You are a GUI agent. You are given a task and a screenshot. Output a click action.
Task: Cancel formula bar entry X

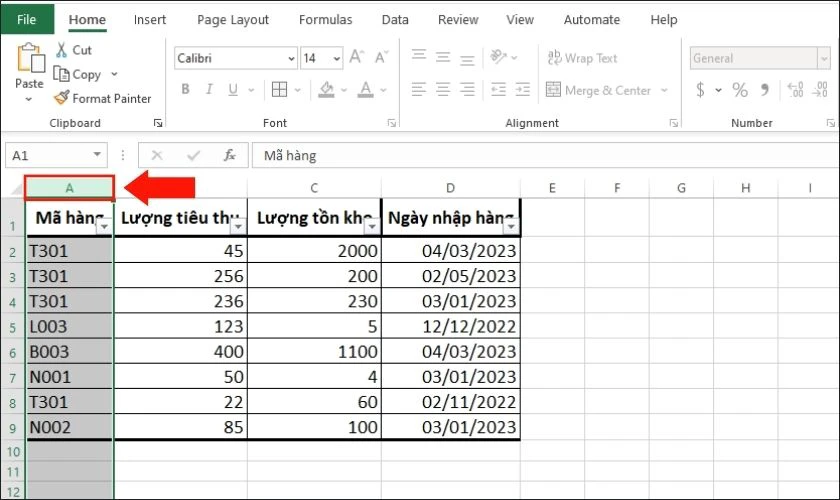point(157,155)
